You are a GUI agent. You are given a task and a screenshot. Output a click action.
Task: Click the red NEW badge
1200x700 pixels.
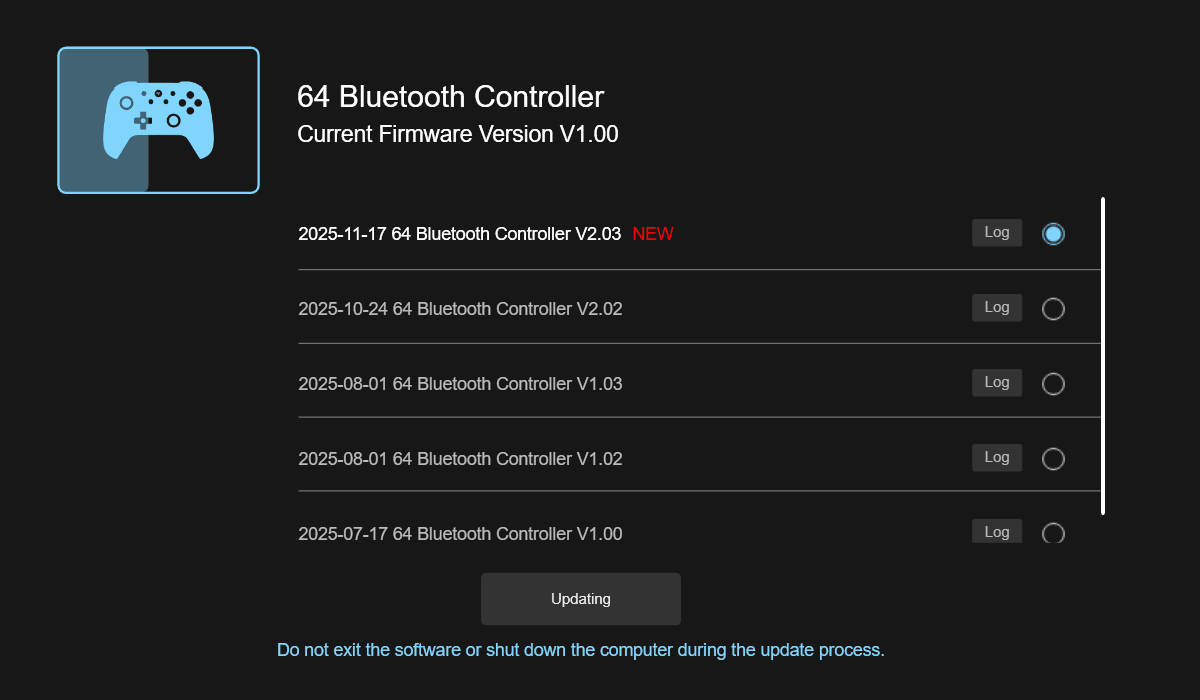click(x=653, y=234)
